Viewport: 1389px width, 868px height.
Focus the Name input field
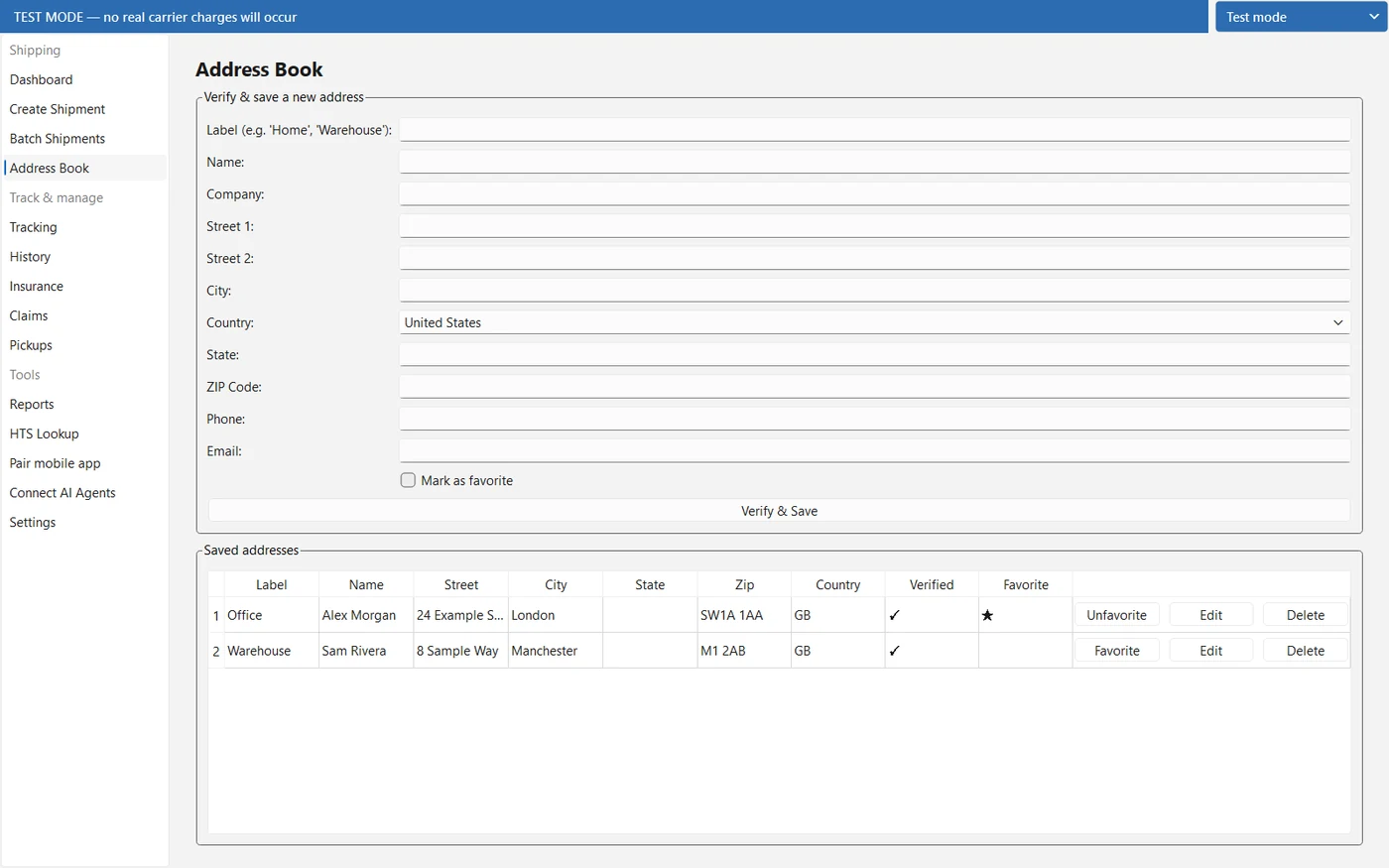[x=874, y=162]
